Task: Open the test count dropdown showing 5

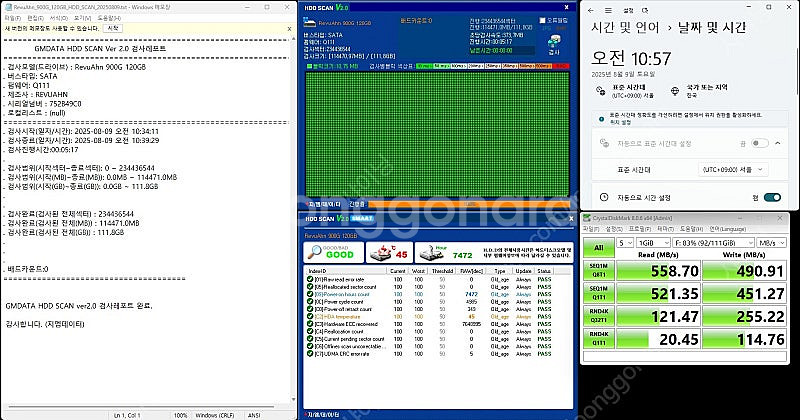Action: coord(625,243)
